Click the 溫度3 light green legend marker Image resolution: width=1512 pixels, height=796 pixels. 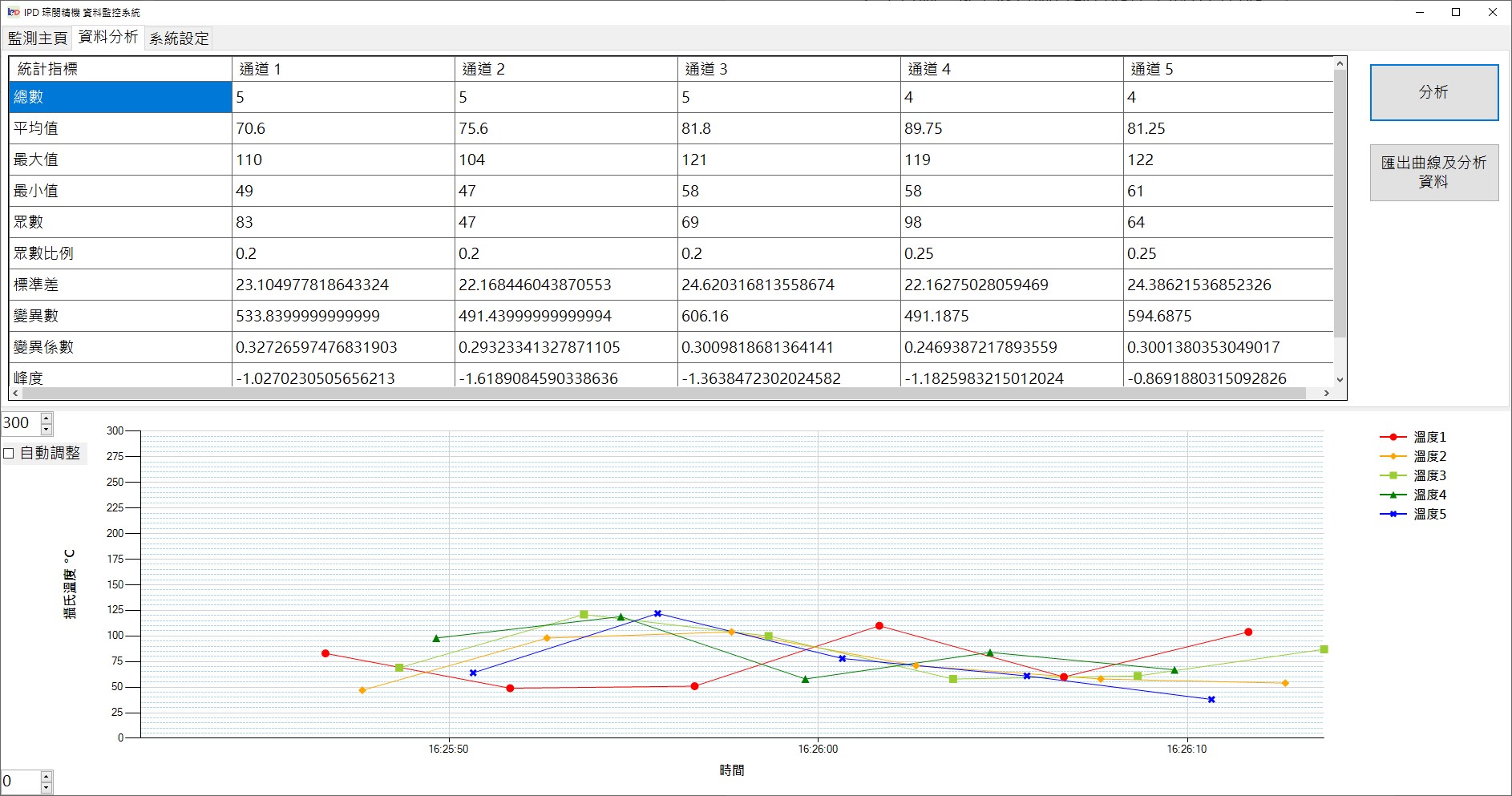1393,475
